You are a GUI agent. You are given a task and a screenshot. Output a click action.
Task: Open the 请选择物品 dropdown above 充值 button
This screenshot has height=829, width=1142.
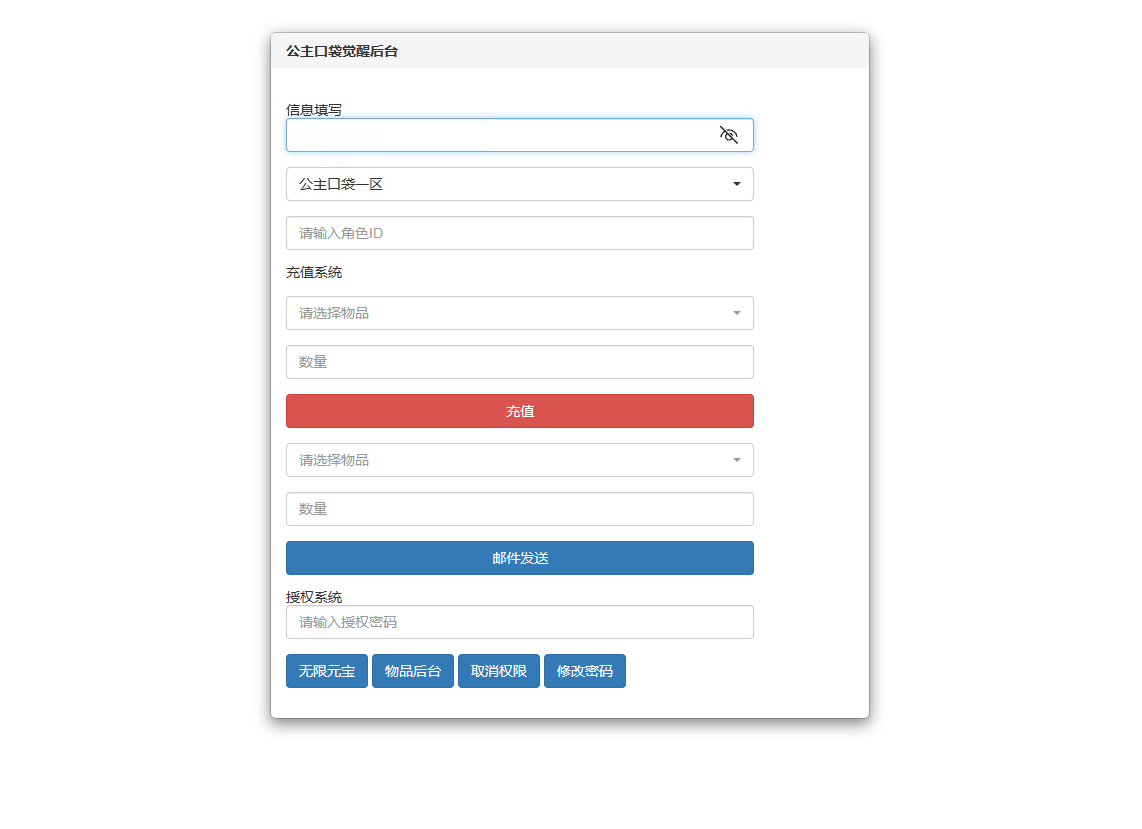519,313
